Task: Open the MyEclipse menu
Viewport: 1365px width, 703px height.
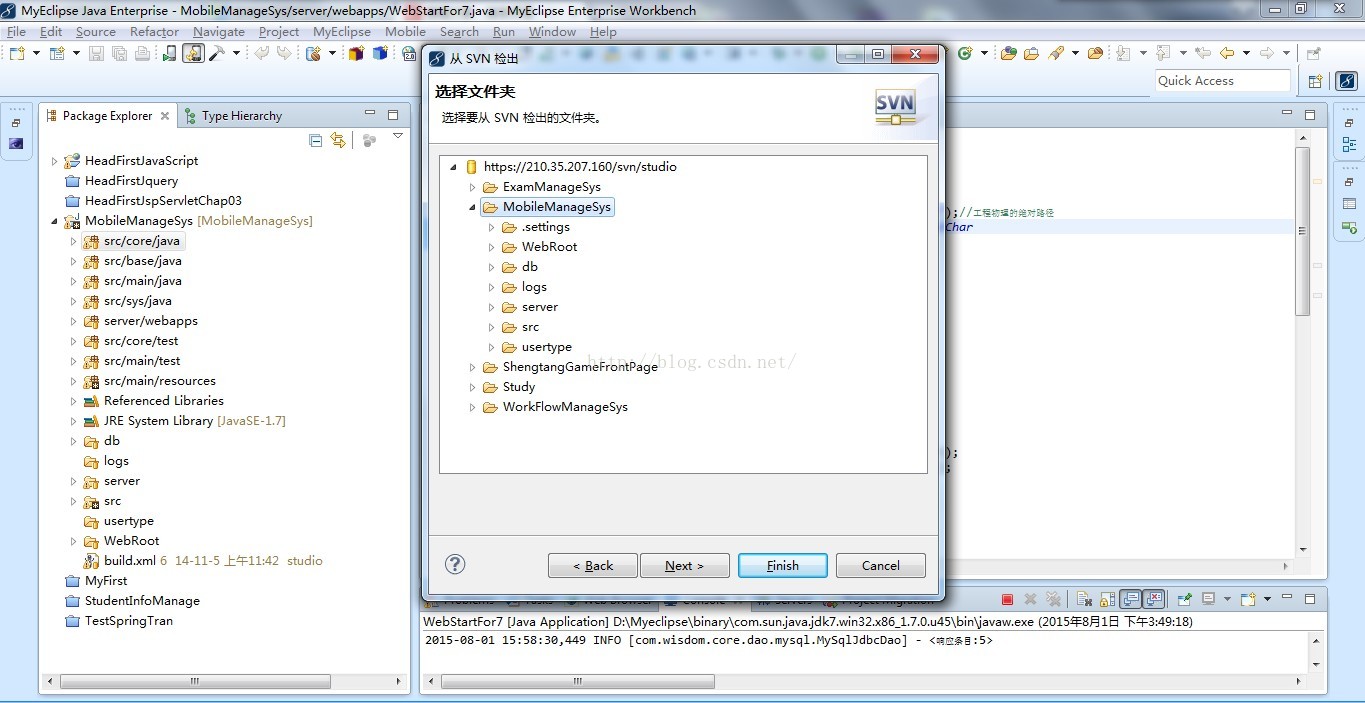Action: coord(342,32)
